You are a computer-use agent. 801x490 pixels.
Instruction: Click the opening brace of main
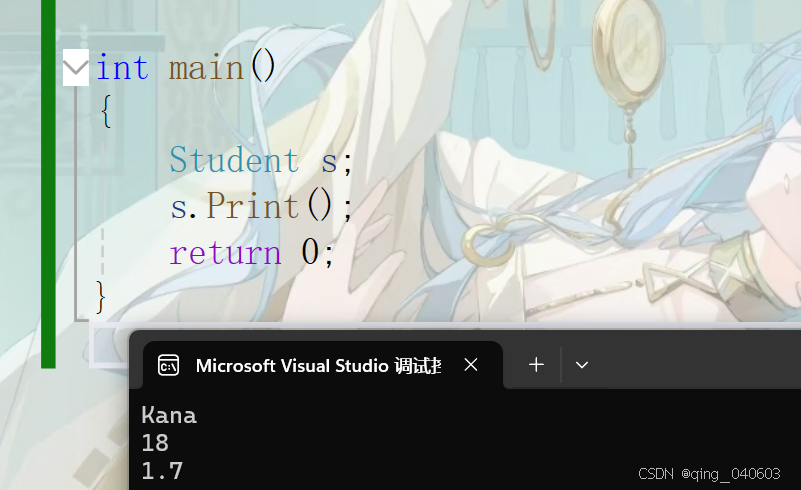pos(106,111)
